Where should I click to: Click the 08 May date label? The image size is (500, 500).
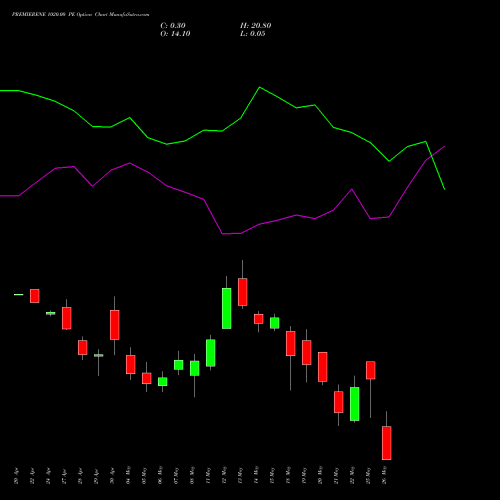click(x=193, y=476)
